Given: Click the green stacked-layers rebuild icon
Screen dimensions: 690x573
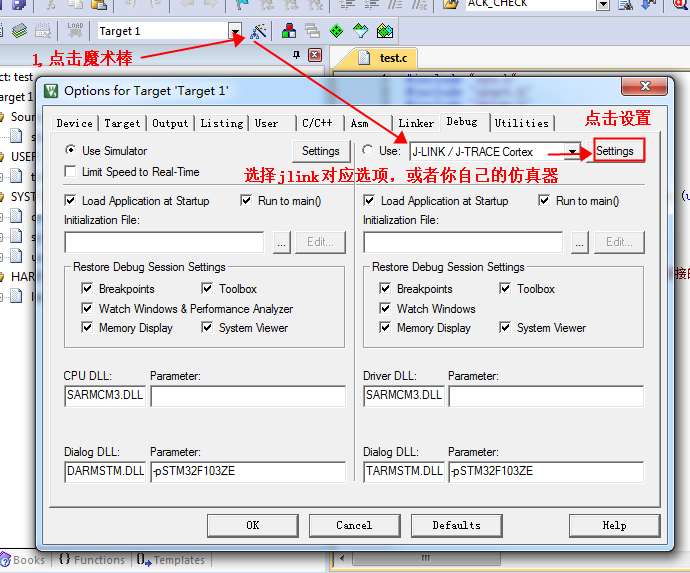Looking at the screenshot, I should pos(19,31).
